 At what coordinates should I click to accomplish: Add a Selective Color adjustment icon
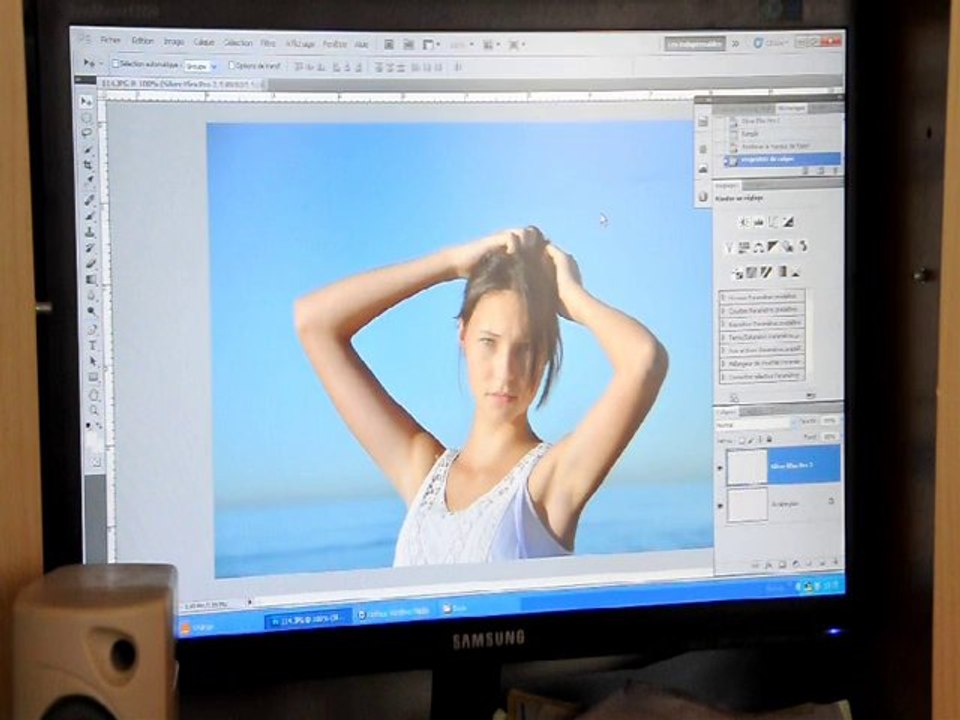coord(795,272)
